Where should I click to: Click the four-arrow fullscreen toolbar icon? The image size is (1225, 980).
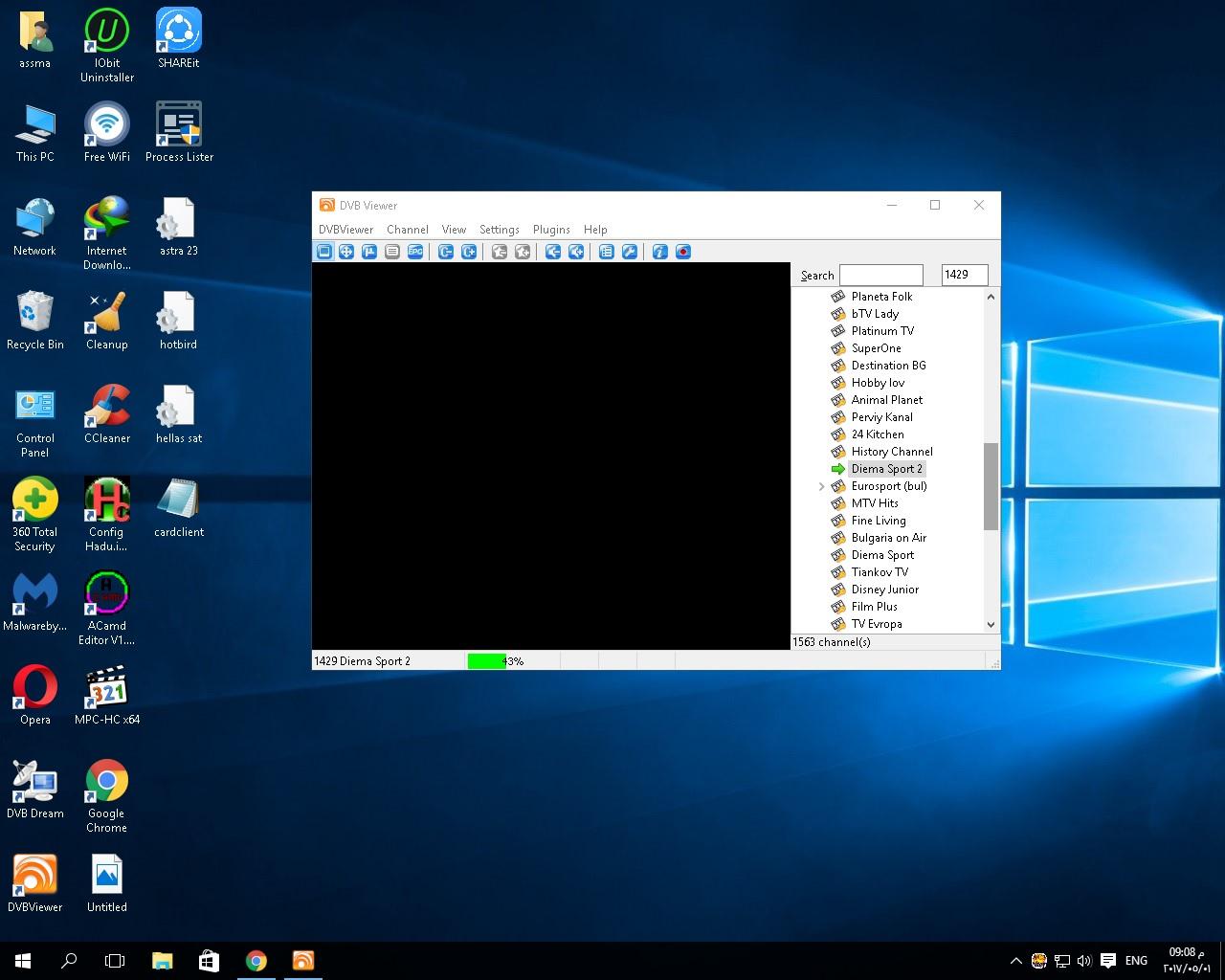click(346, 252)
